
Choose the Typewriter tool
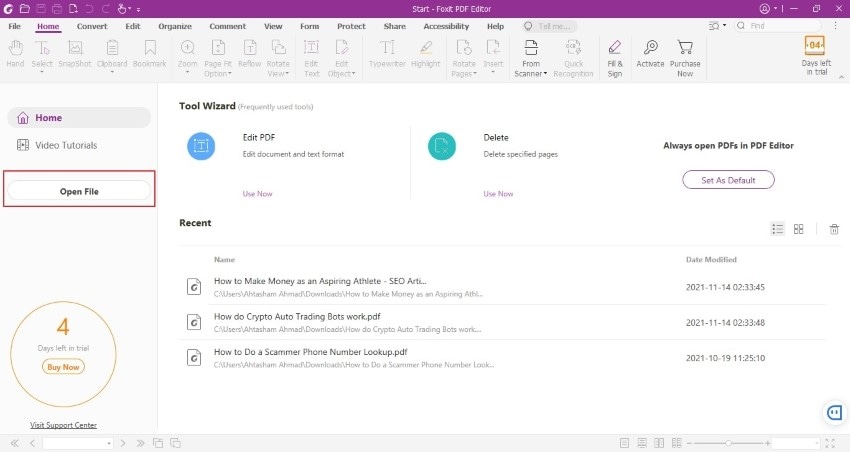click(387, 54)
